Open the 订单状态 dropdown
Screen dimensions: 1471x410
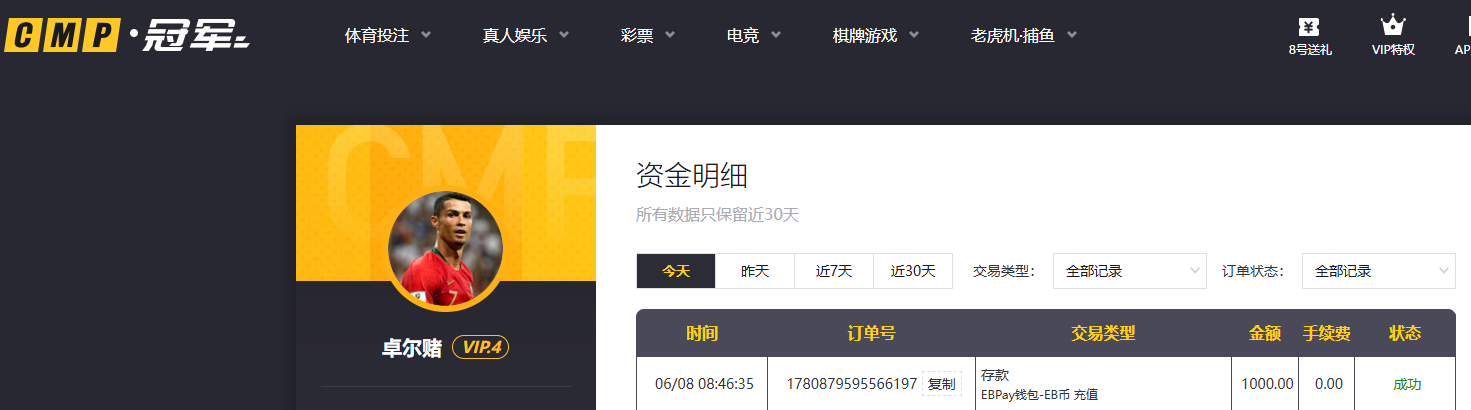pos(1379,271)
